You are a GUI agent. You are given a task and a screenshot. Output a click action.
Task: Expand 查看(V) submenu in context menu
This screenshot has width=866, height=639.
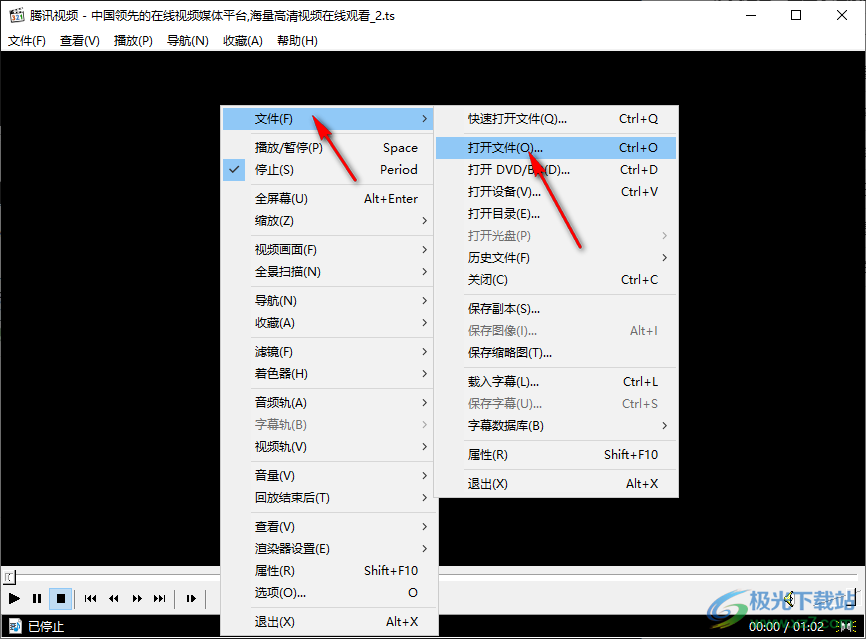point(328,527)
